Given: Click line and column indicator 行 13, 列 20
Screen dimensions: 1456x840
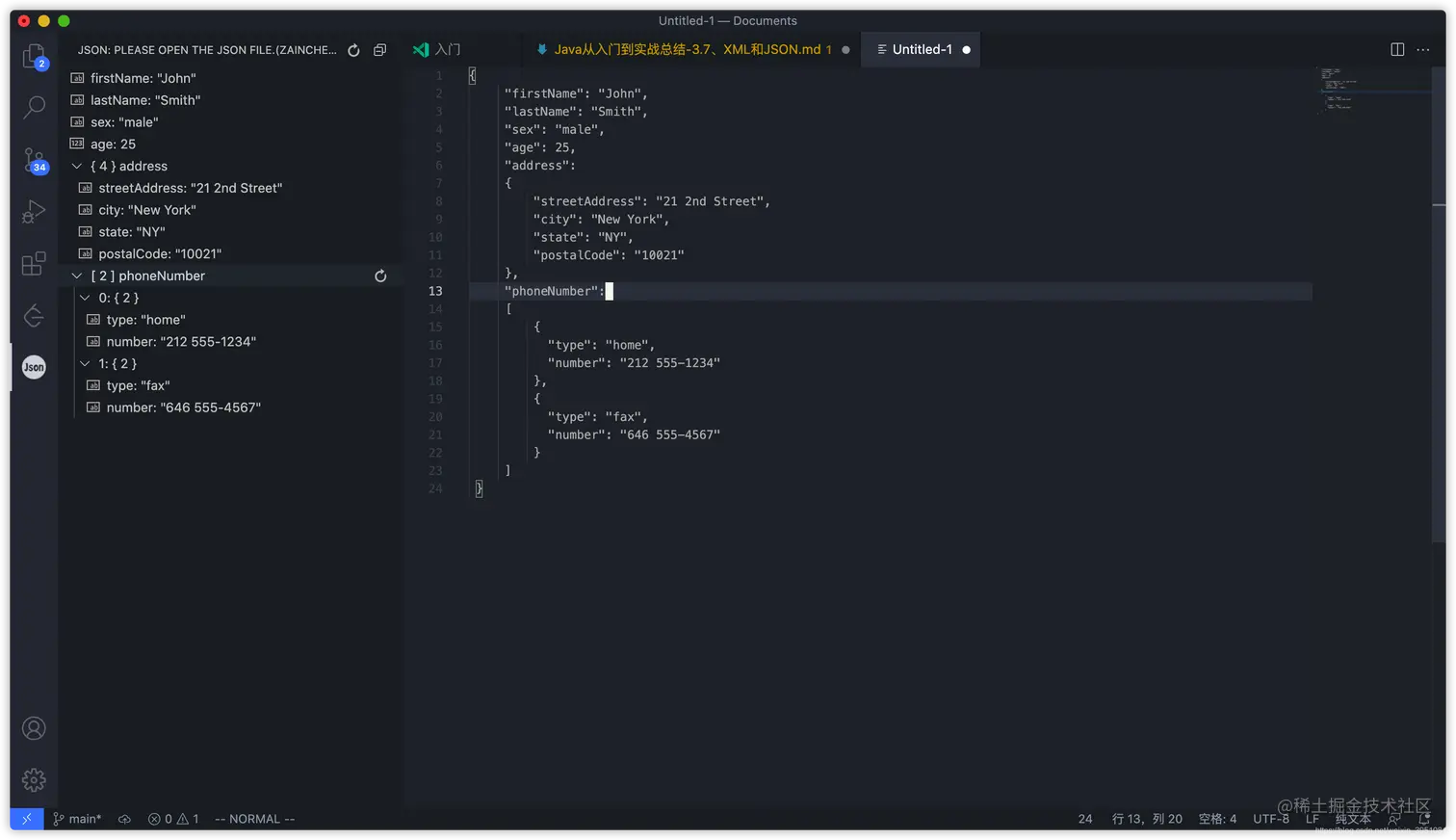Looking at the screenshot, I should (x=1147, y=819).
